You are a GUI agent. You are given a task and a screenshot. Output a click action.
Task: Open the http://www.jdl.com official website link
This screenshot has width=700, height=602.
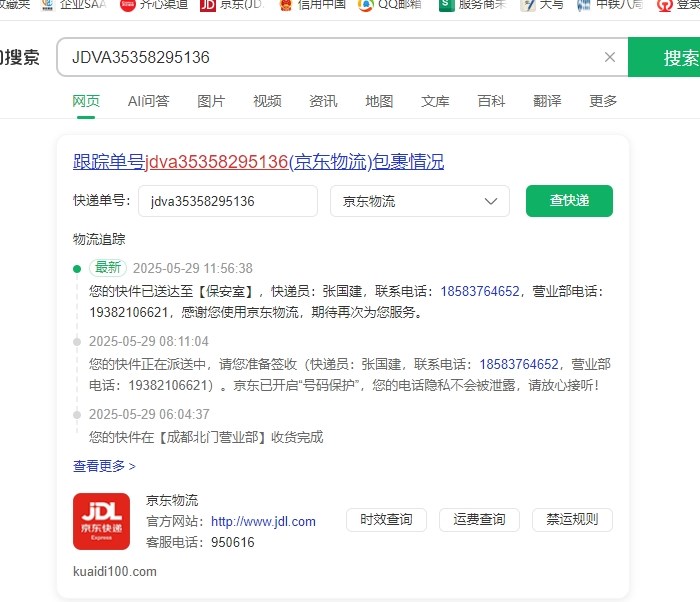263,522
